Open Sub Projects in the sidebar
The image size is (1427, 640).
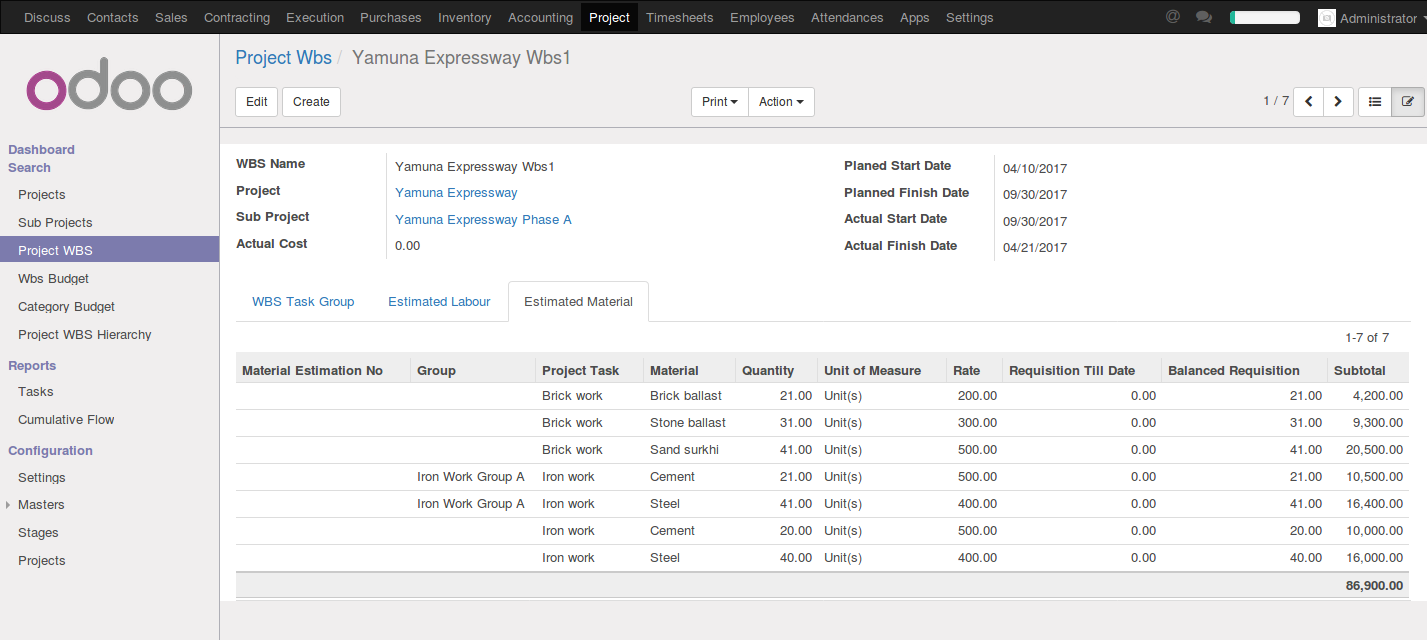(55, 223)
